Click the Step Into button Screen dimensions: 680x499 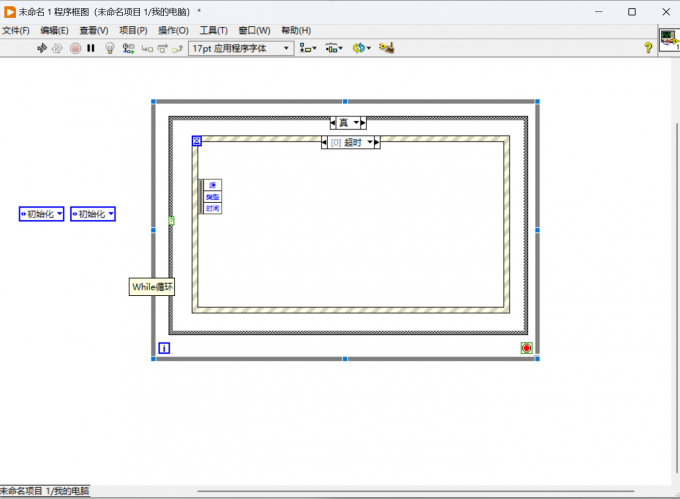pos(147,49)
